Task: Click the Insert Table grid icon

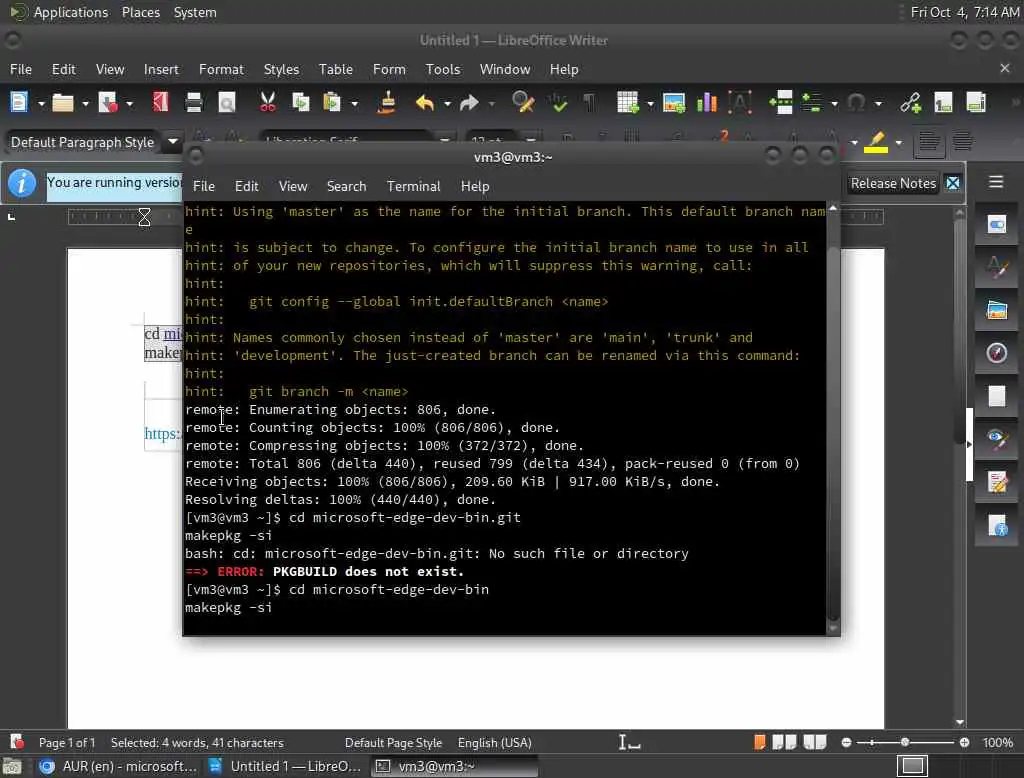Action: [628, 103]
